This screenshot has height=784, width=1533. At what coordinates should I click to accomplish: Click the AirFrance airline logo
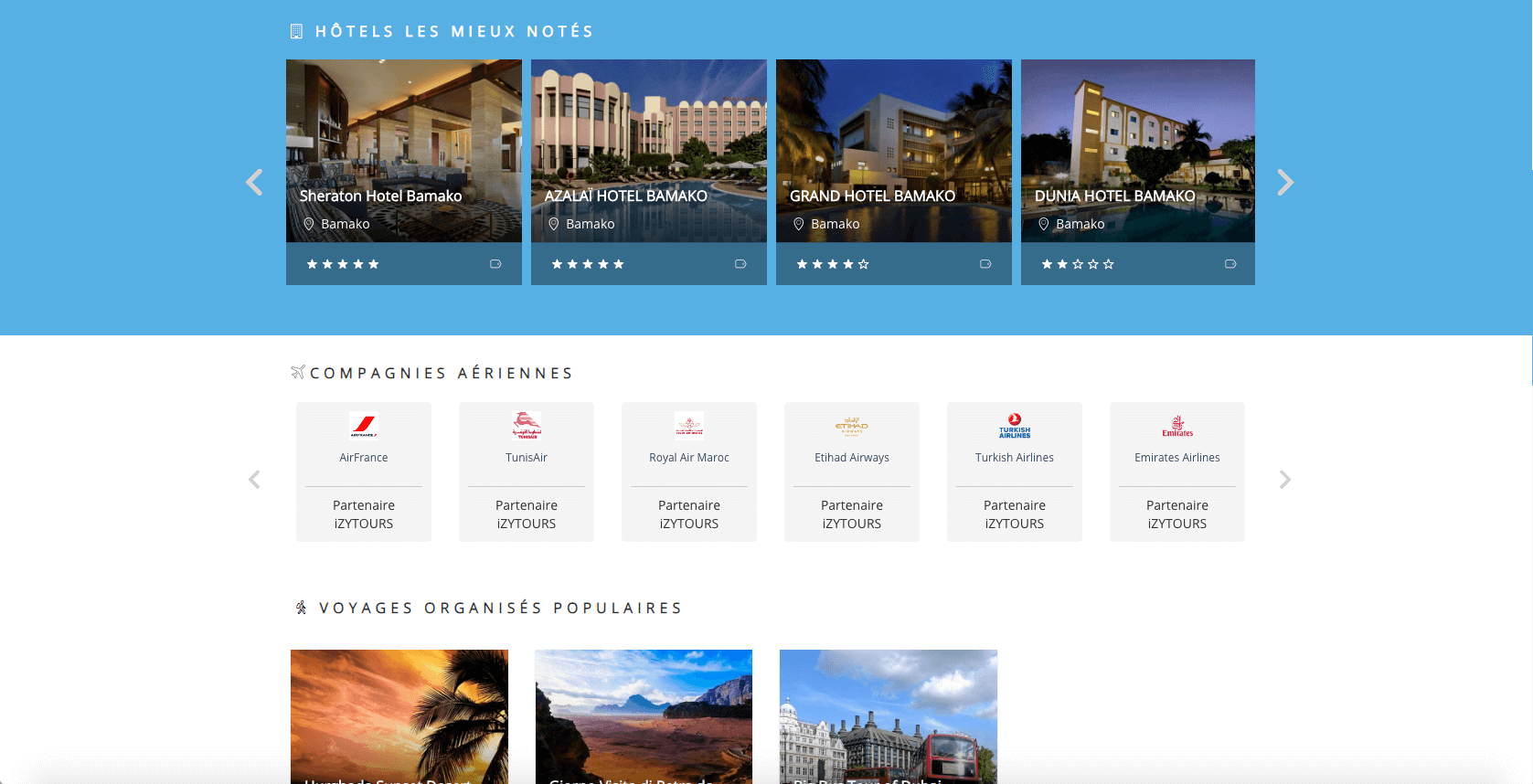click(363, 426)
